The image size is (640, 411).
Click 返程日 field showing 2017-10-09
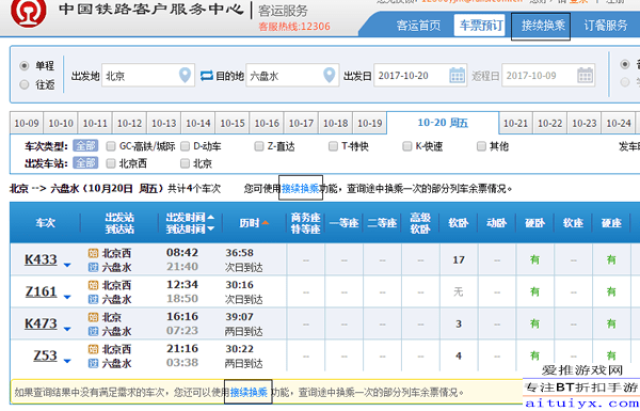(x=549, y=76)
